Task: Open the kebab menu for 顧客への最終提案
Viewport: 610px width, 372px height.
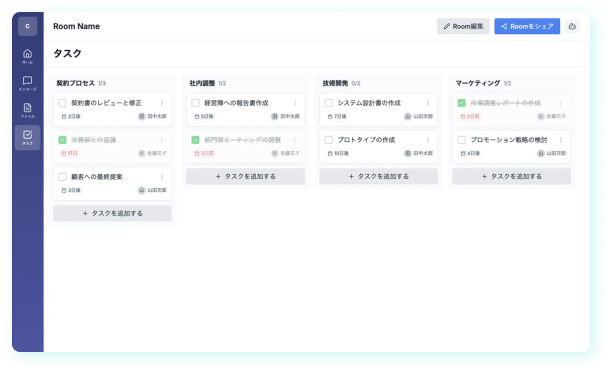Action: tap(161, 177)
